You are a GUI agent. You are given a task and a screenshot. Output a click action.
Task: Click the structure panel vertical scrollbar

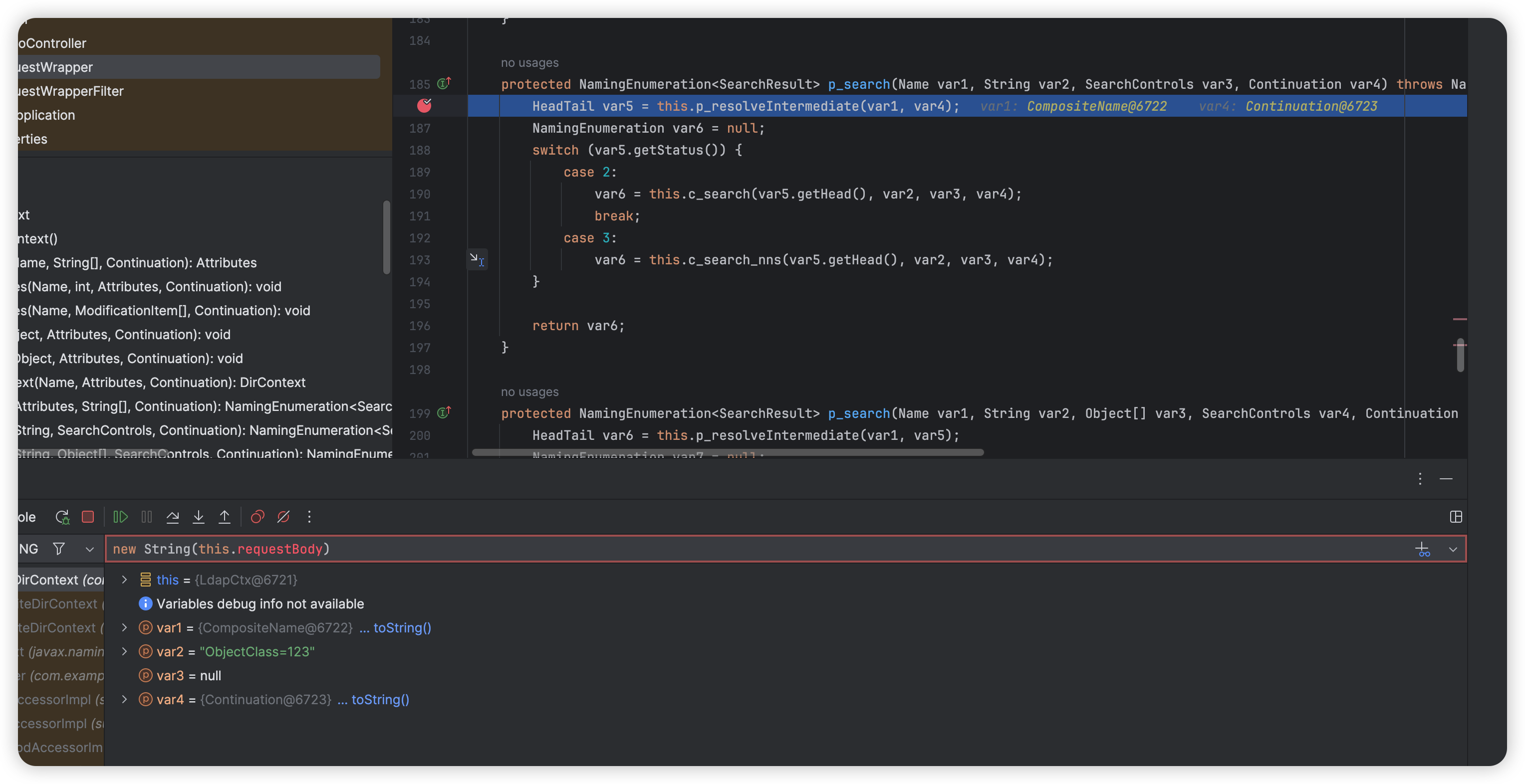[387, 237]
